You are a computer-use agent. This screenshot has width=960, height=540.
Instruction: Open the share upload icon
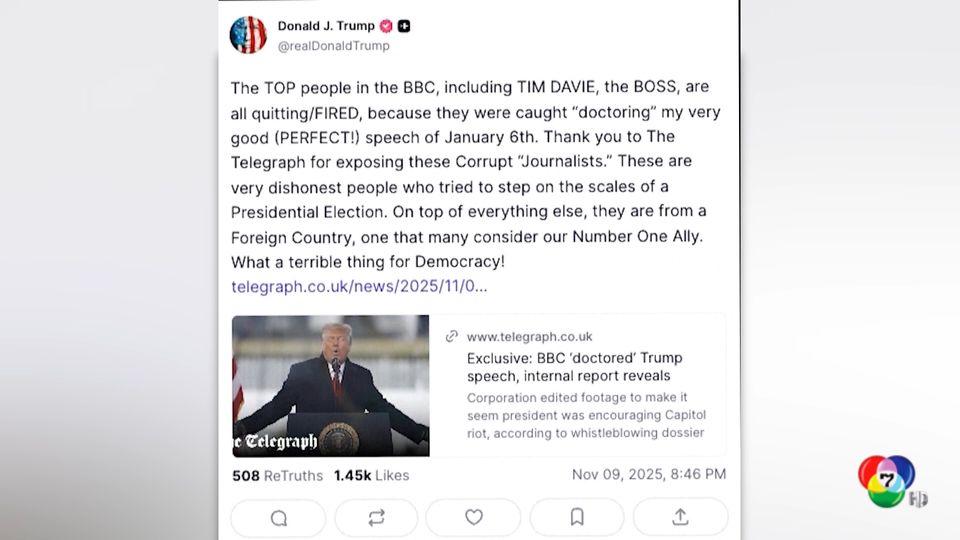(x=680, y=517)
